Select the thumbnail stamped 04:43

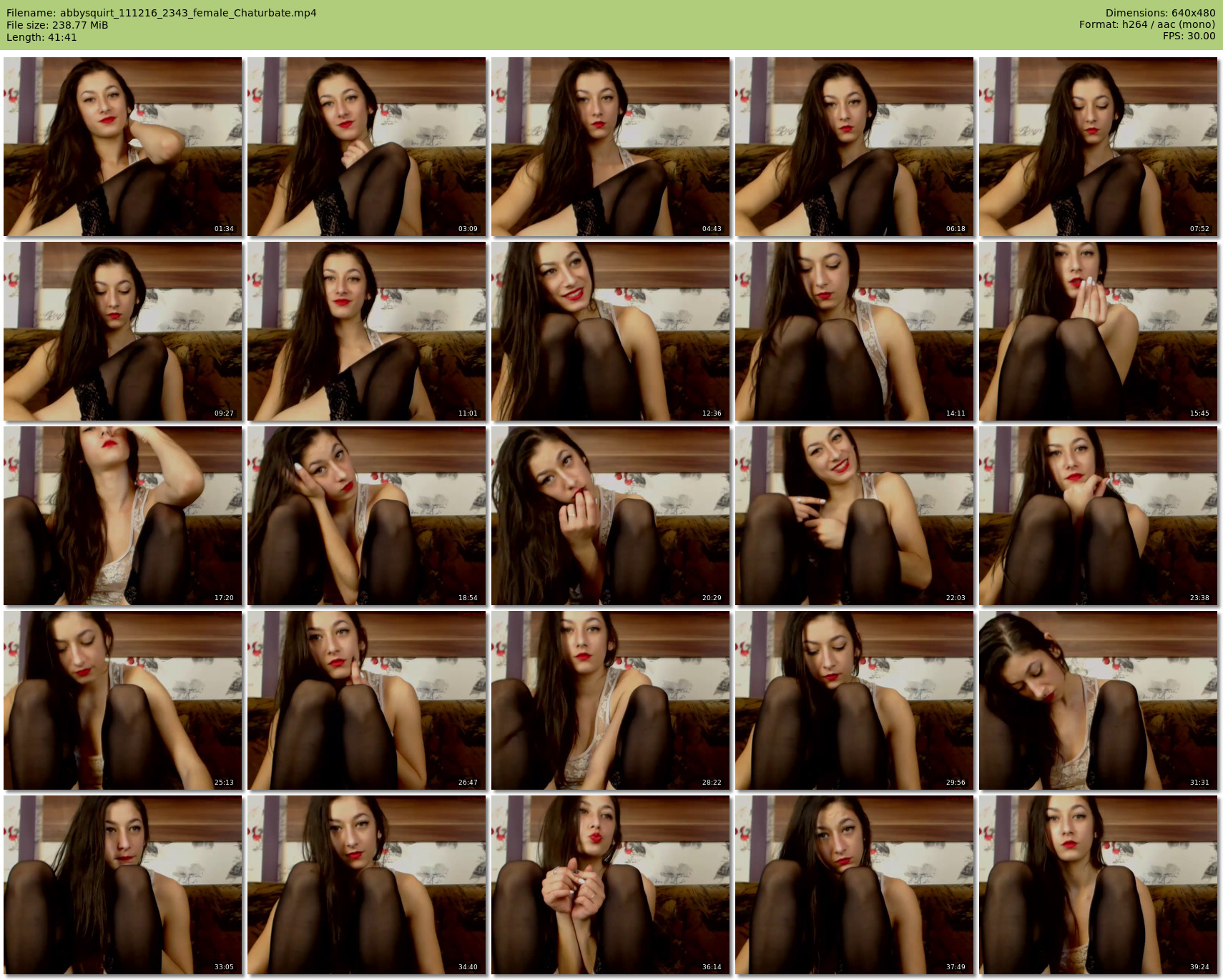click(611, 147)
